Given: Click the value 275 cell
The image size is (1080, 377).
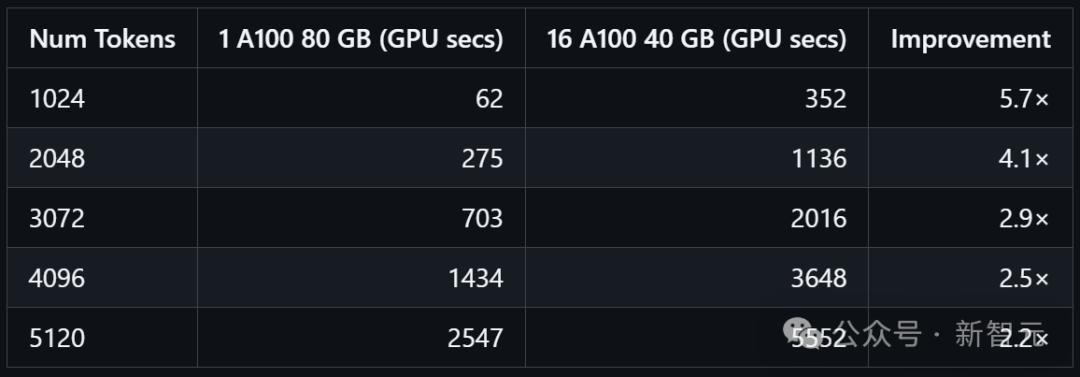Looking at the screenshot, I should [361, 159].
